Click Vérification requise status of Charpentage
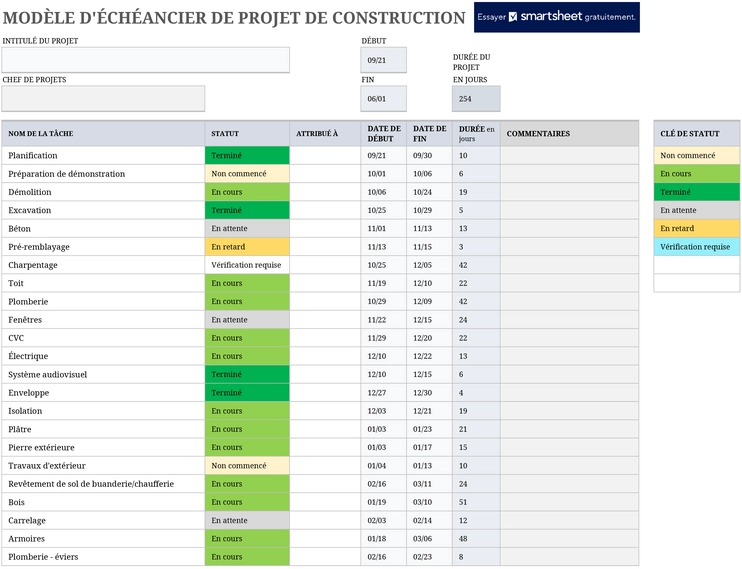This screenshot has height=569, width=742. pos(247,265)
